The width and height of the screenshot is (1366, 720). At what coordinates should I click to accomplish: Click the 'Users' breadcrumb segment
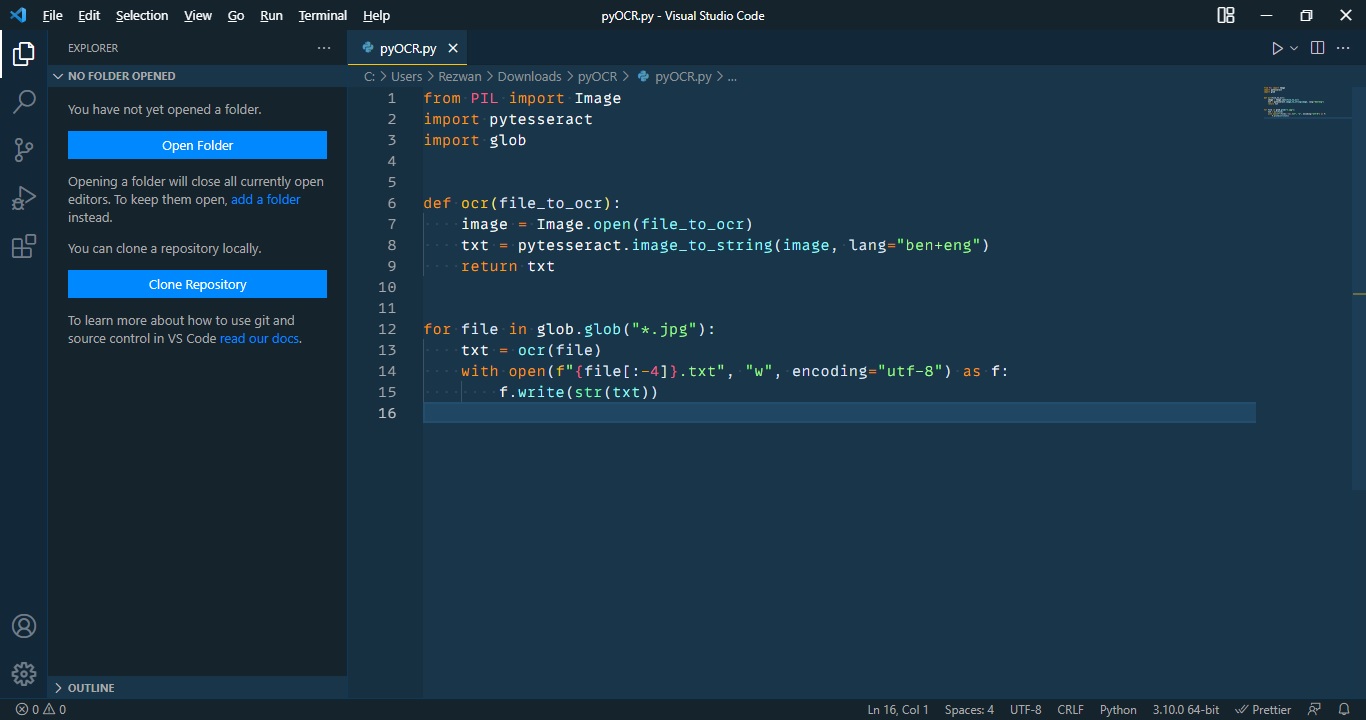coord(406,76)
